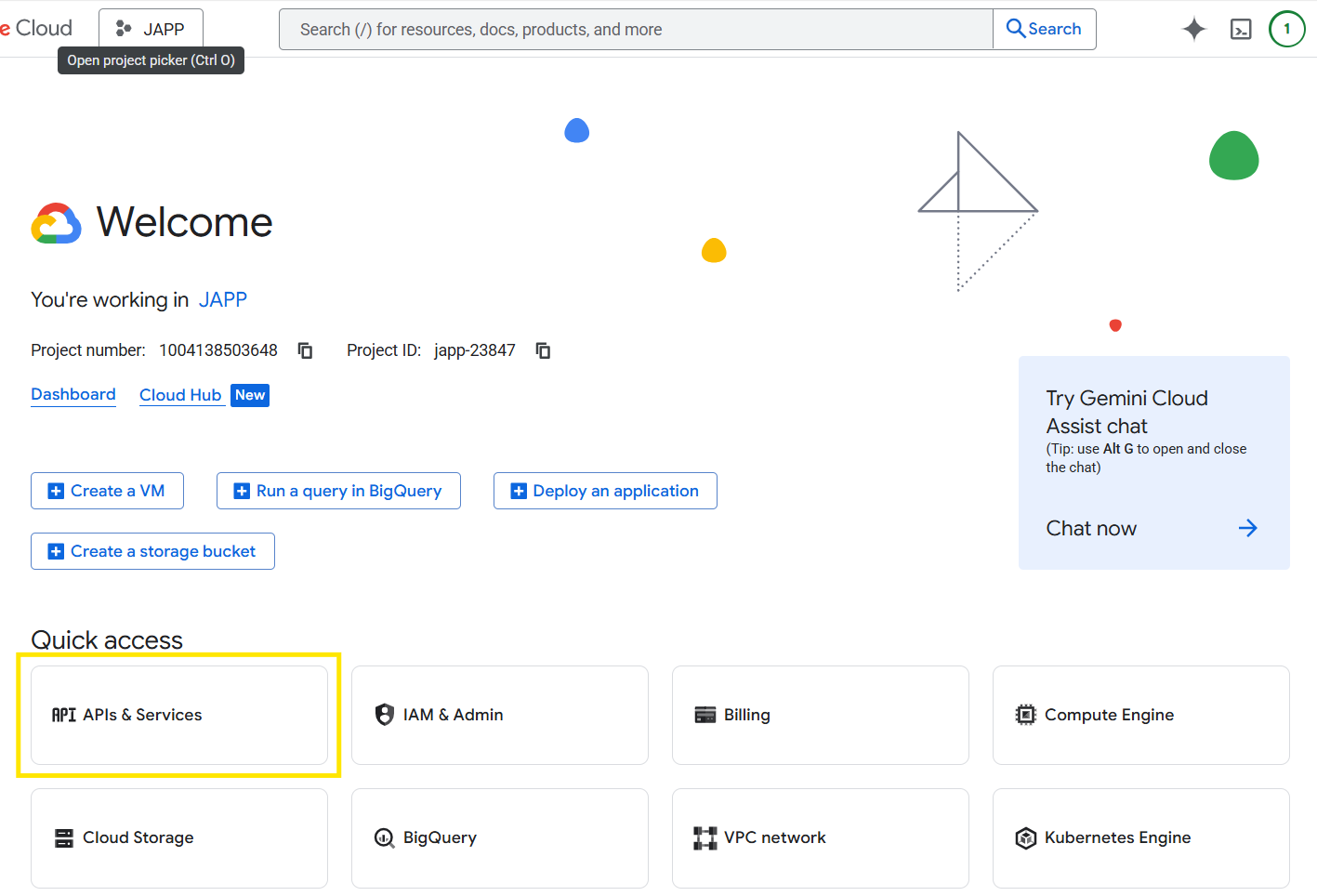Screen dimensions: 1317x896
Task: Click the IAM & Admin shield icon
Action: [x=385, y=715]
